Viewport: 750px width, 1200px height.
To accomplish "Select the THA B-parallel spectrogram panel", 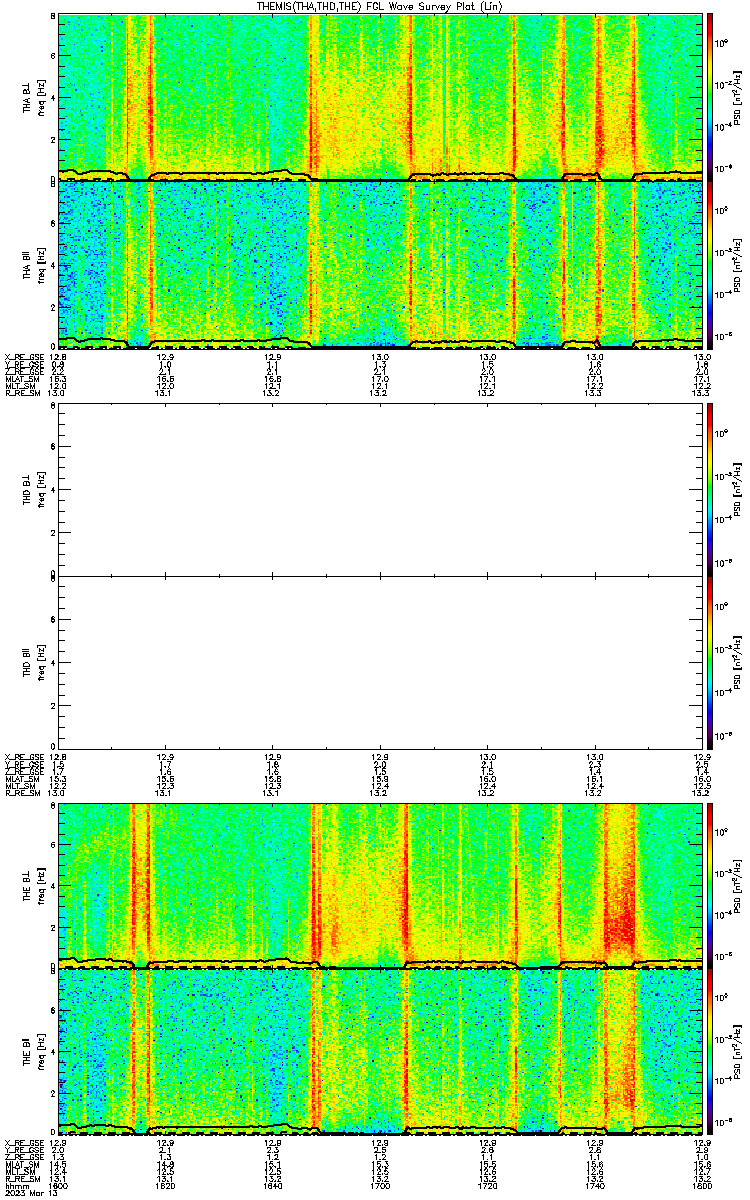I will coord(380,264).
